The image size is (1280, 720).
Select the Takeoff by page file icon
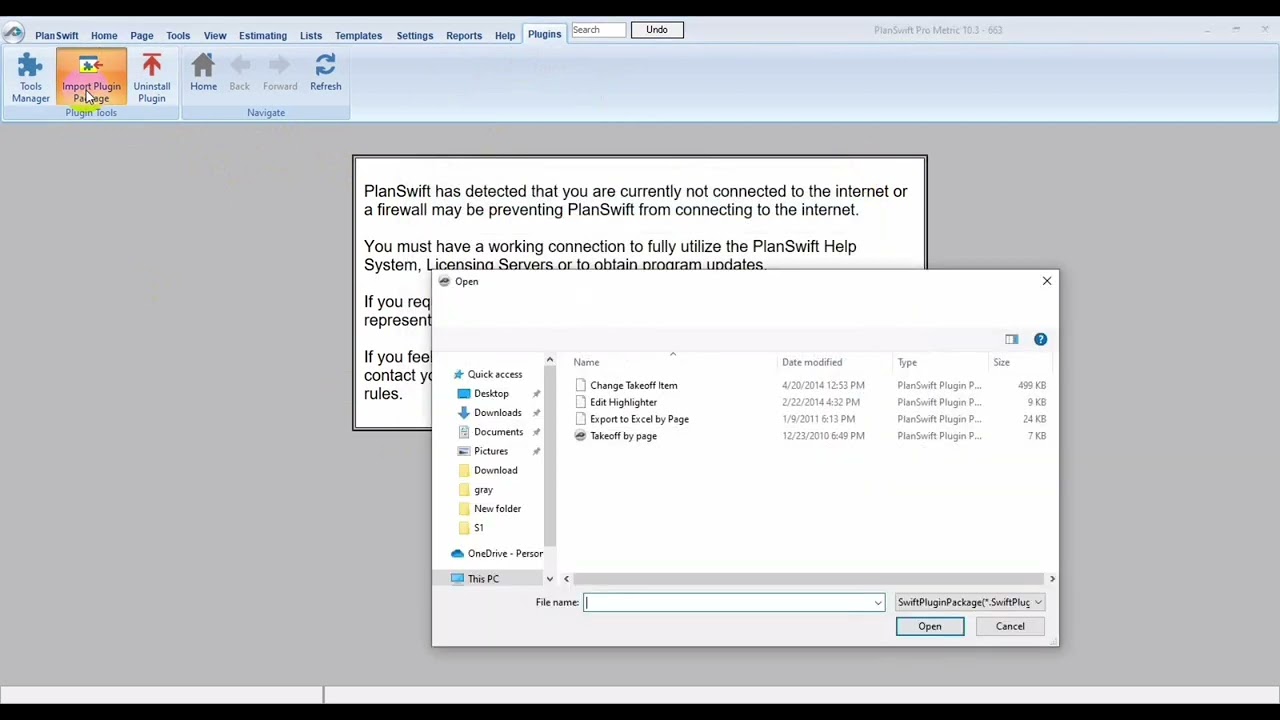click(x=580, y=436)
